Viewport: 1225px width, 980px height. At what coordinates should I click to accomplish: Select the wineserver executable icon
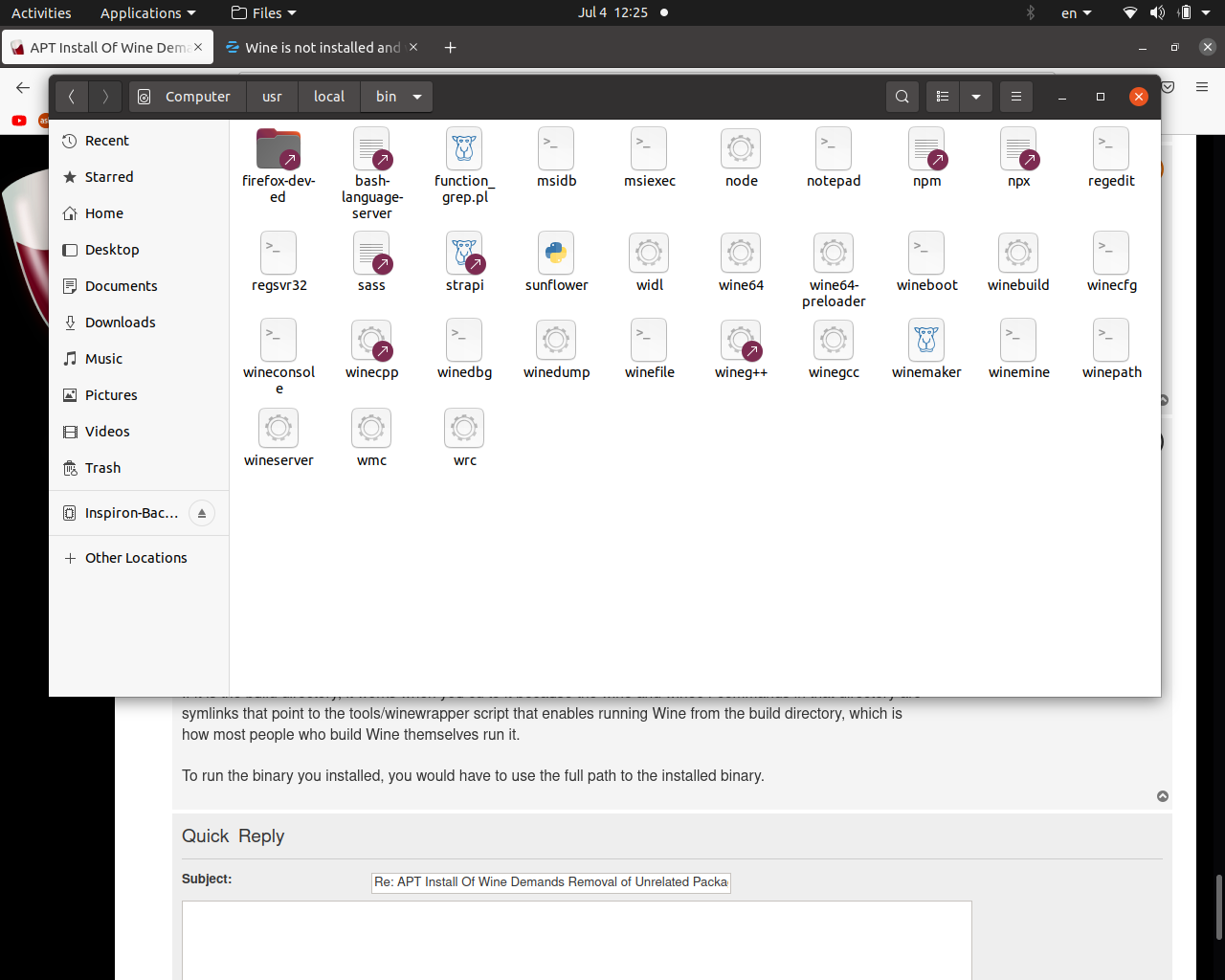click(x=278, y=429)
